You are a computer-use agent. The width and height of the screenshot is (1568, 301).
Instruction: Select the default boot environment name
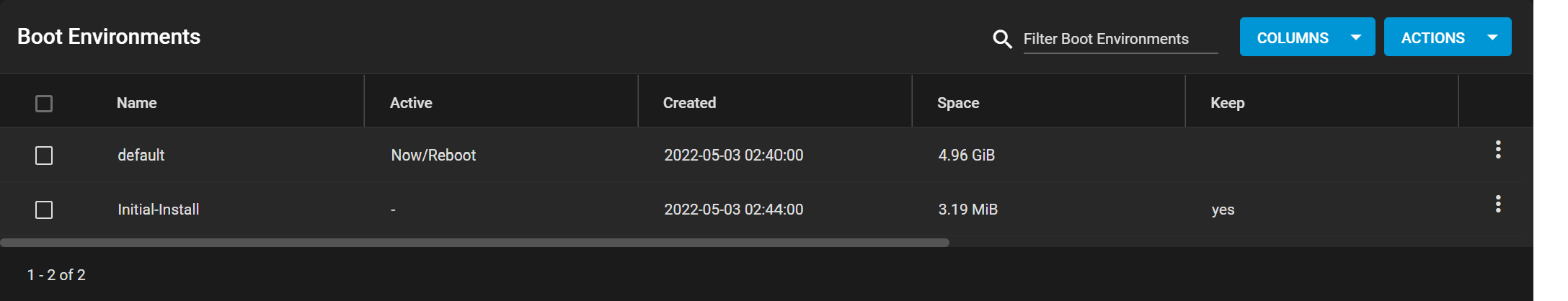click(141, 155)
